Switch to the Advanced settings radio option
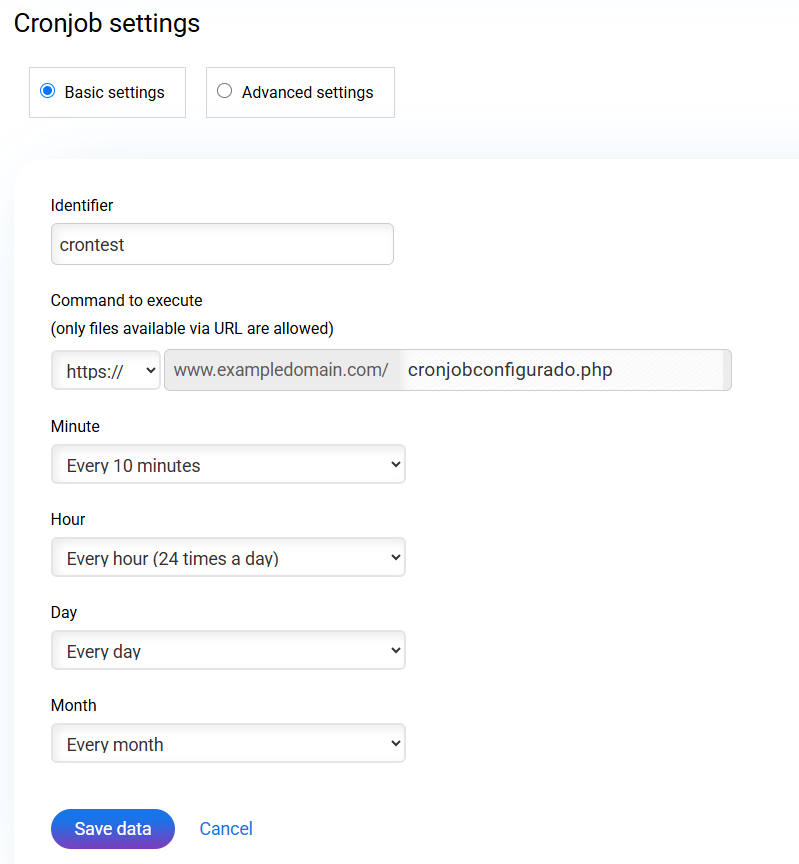This screenshot has width=799, height=864. click(224, 91)
